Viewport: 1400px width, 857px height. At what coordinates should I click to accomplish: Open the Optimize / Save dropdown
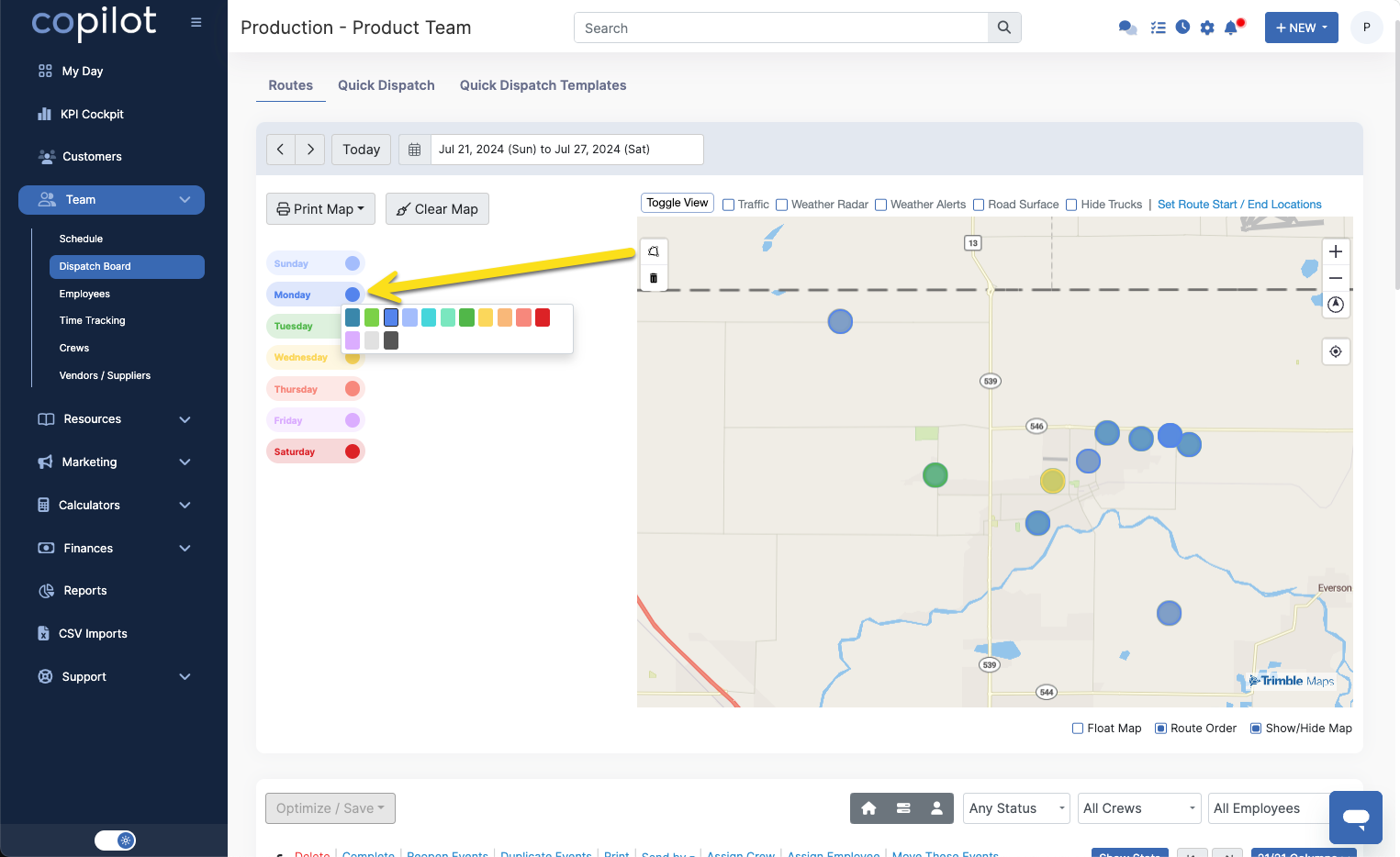330,808
